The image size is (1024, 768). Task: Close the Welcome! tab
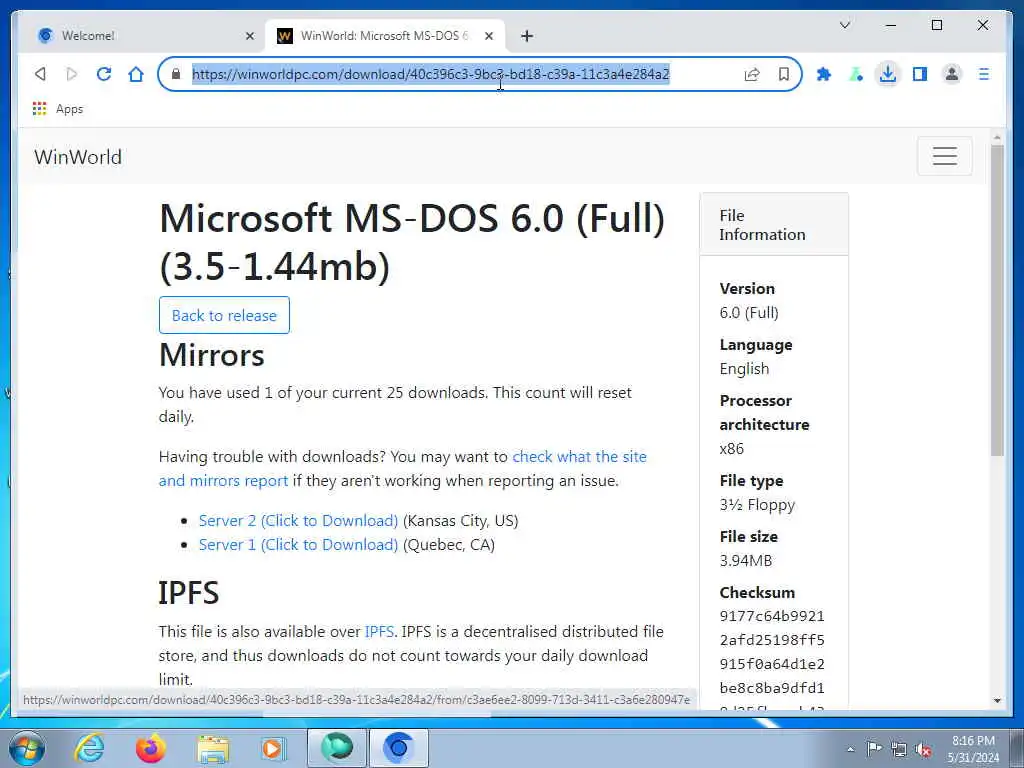249,36
